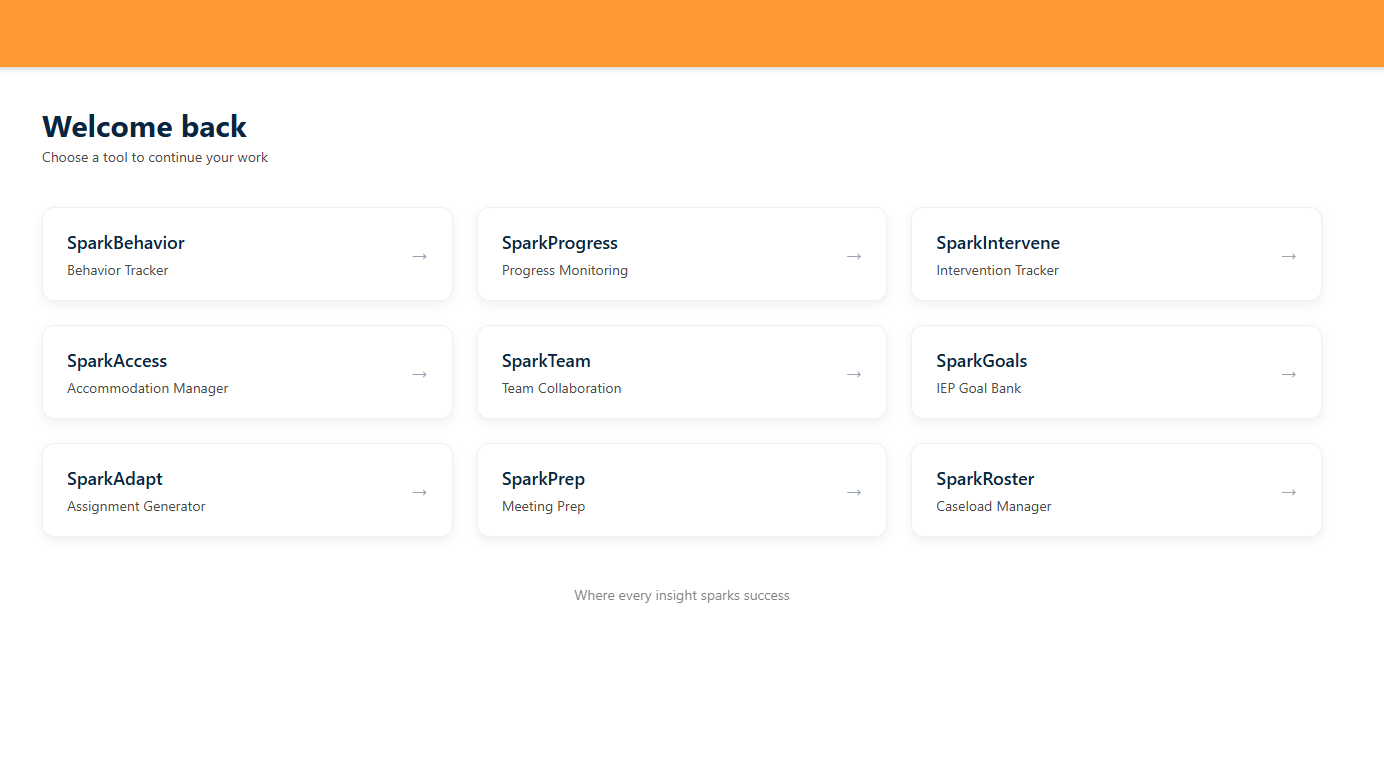Click the Welcome back heading
Viewport: 1384px width, 763px height.
pos(143,127)
